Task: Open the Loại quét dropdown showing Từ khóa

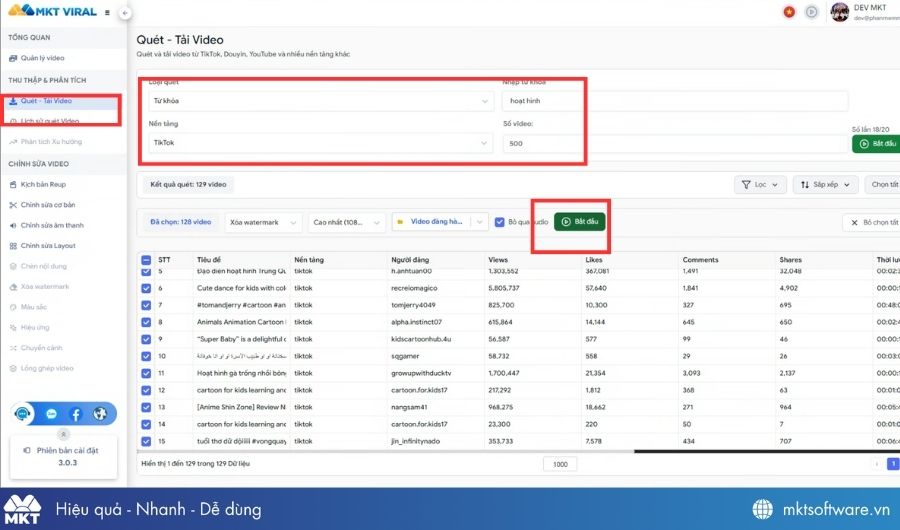Action: coord(320,101)
